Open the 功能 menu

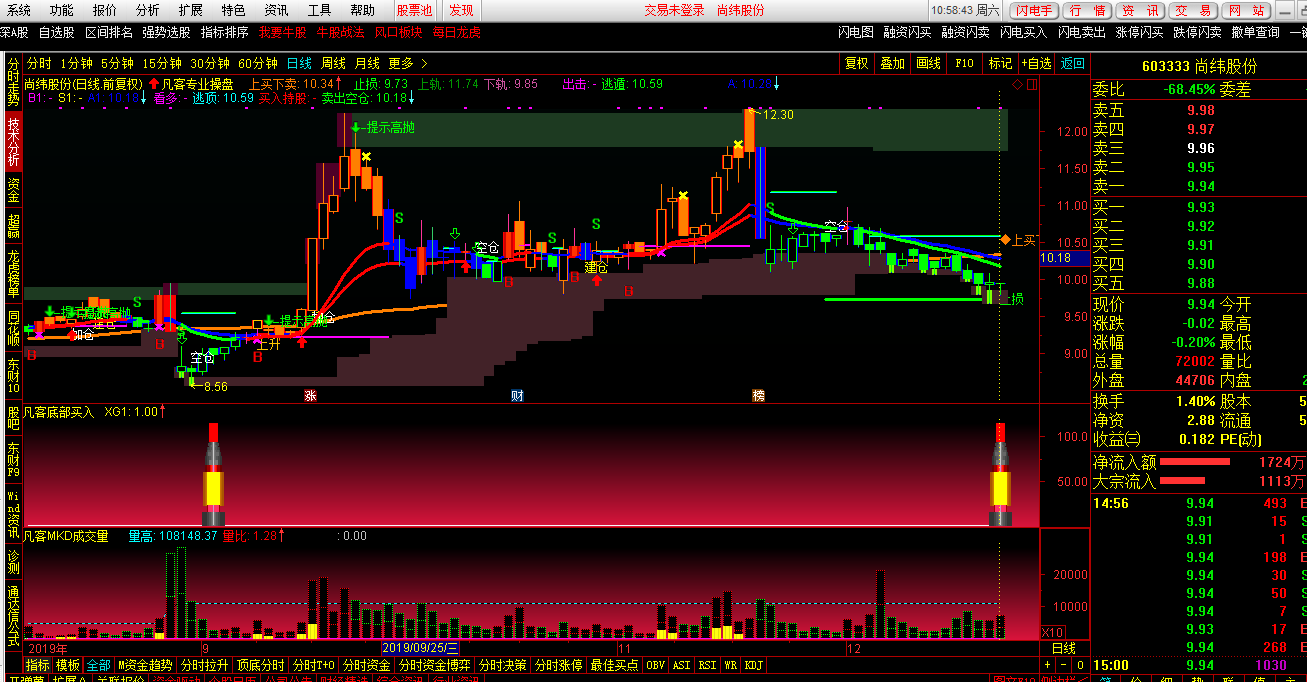(61, 10)
